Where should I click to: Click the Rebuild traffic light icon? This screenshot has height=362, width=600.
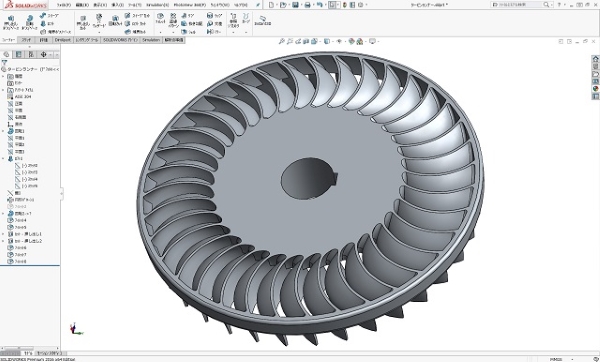[x=345, y=5]
